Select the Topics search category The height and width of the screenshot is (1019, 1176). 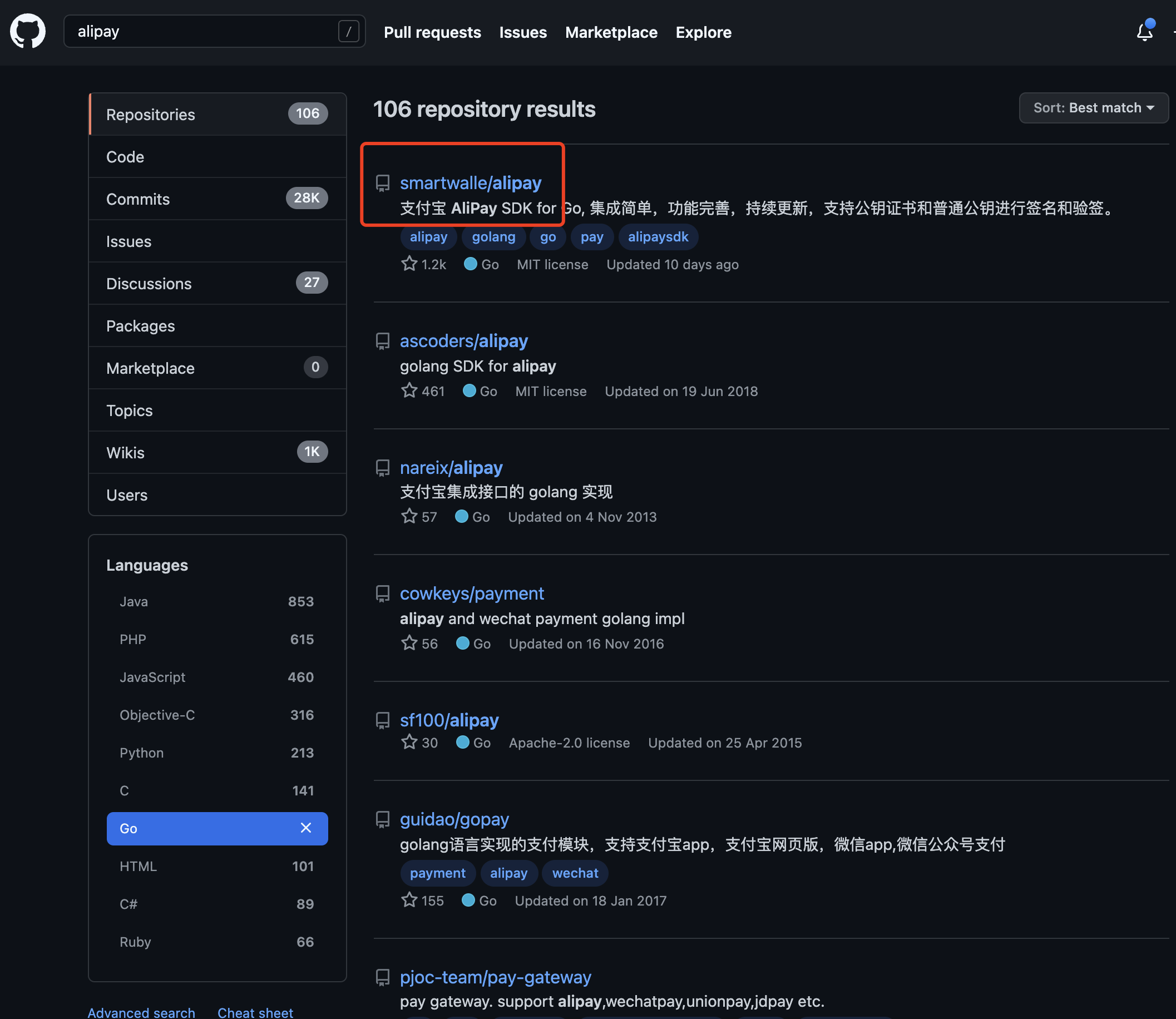[x=218, y=410]
